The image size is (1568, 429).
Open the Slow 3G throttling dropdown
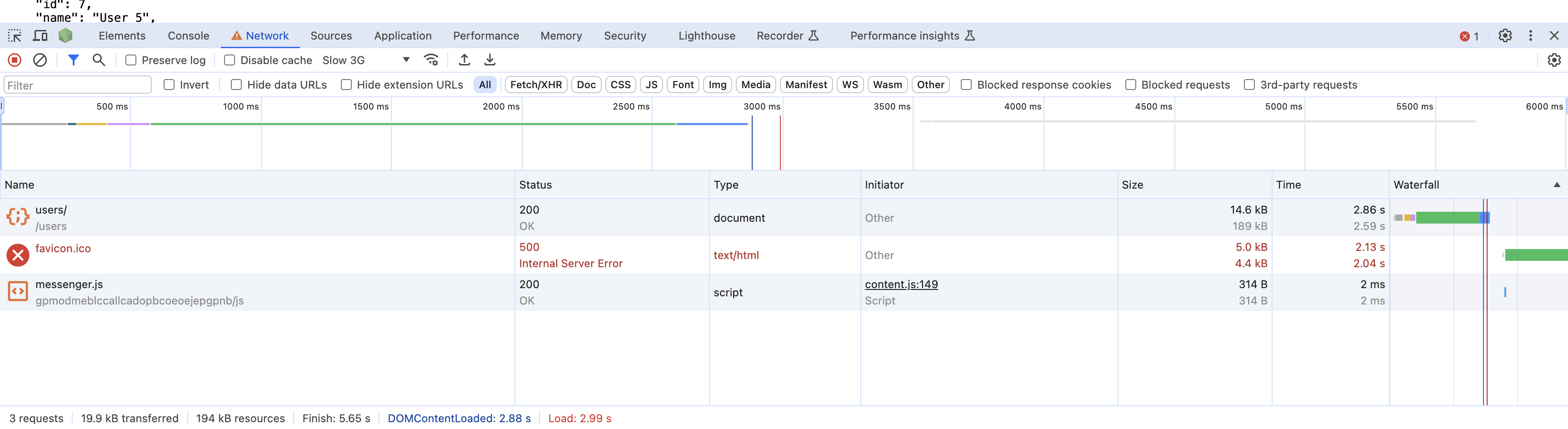click(x=366, y=60)
